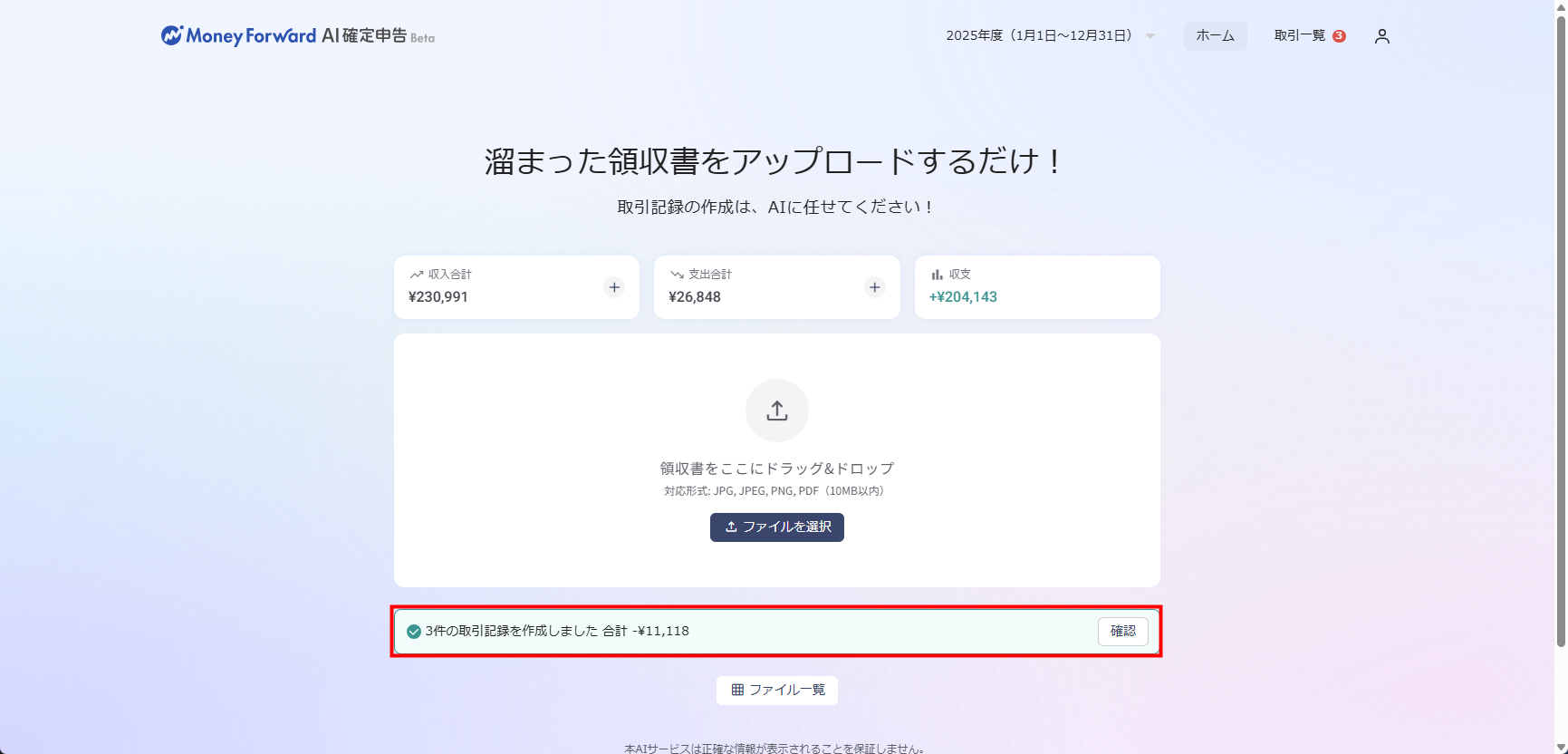
Task: Click downward trend icon beside 支出合計
Action: click(676, 275)
